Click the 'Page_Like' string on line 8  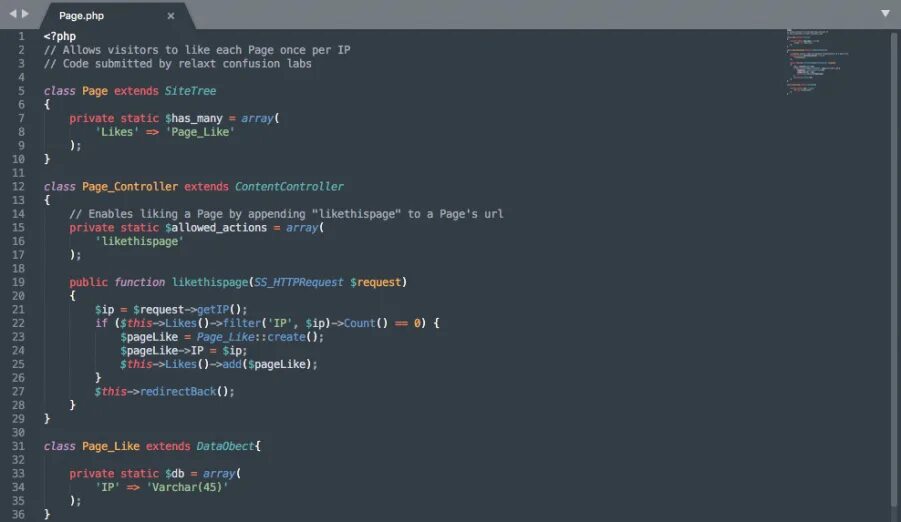coord(200,132)
